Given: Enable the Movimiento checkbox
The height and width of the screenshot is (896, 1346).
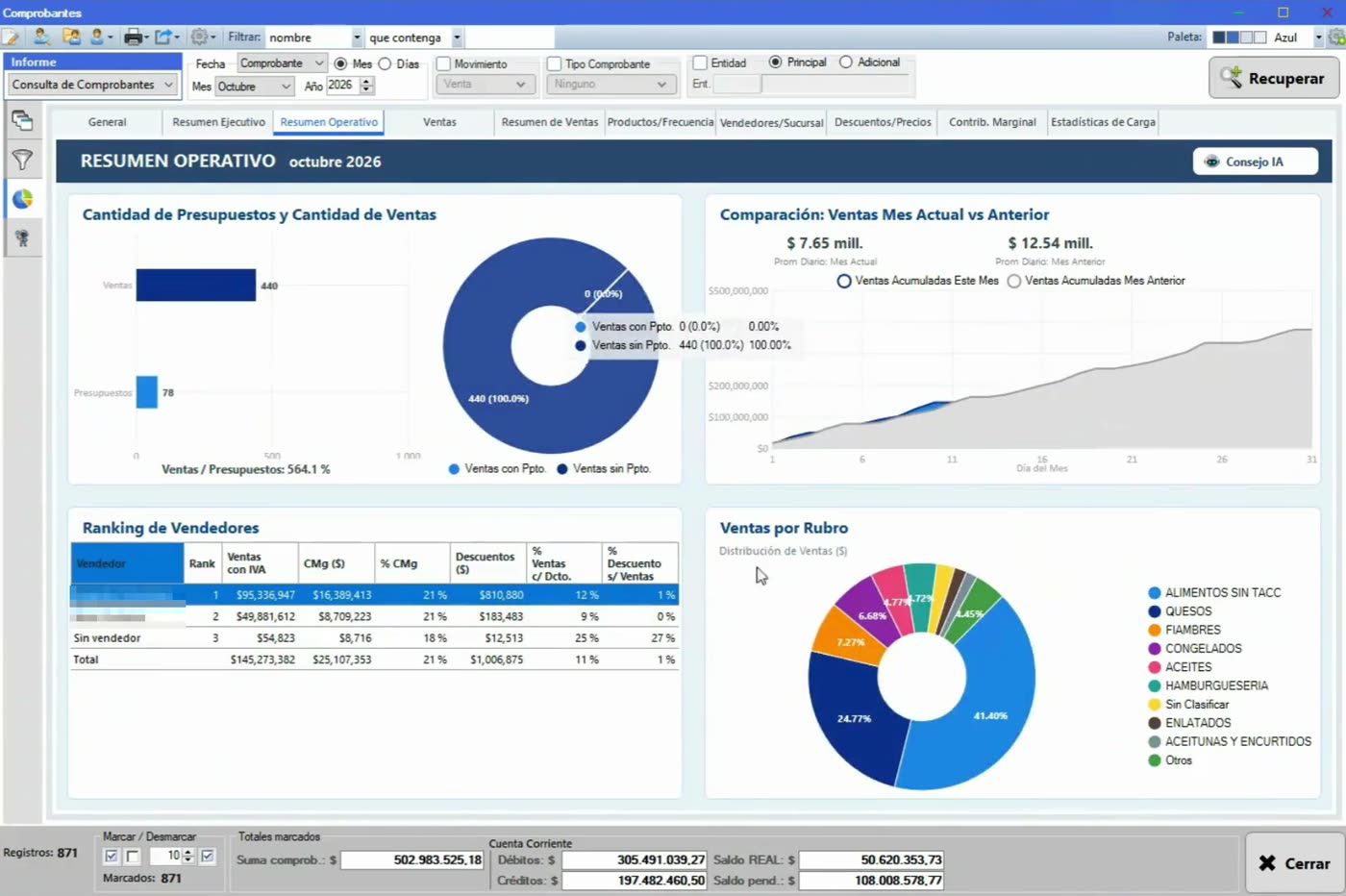Looking at the screenshot, I should pyautogui.click(x=443, y=63).
